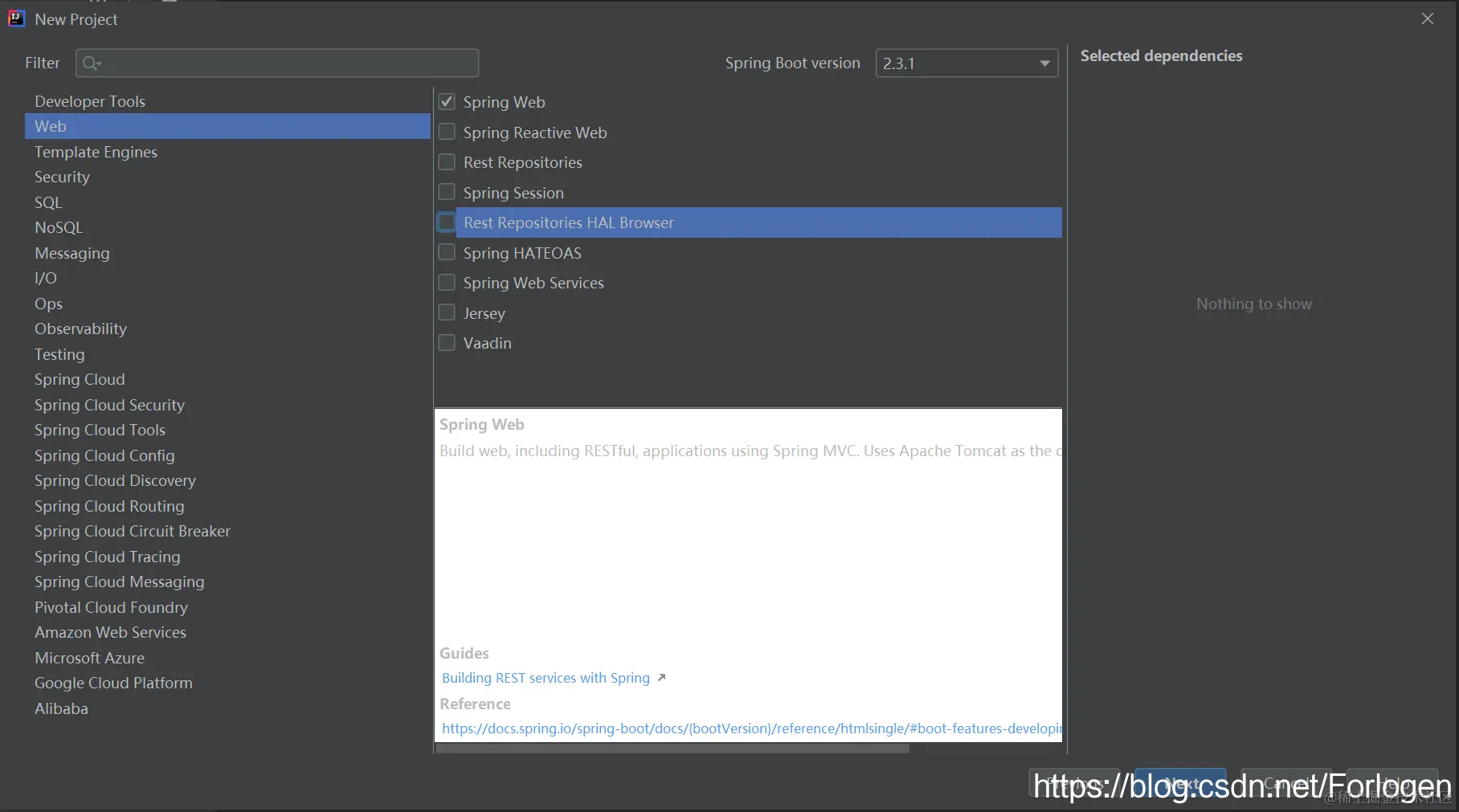The image size is (1459, 812).
Task: Toggle Spring HATEOAS checkbox
Action: (x=447, y=252)
